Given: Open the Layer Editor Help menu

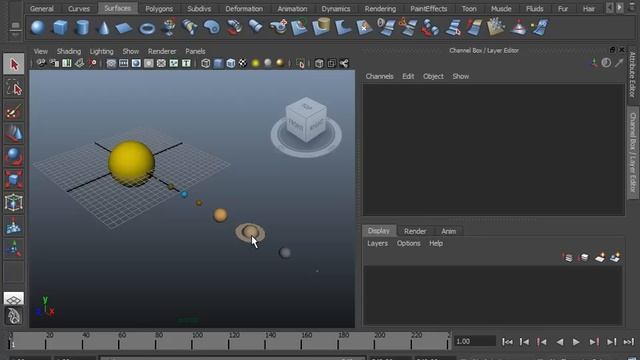Looking at the screenshot, I should click(436, 243).
